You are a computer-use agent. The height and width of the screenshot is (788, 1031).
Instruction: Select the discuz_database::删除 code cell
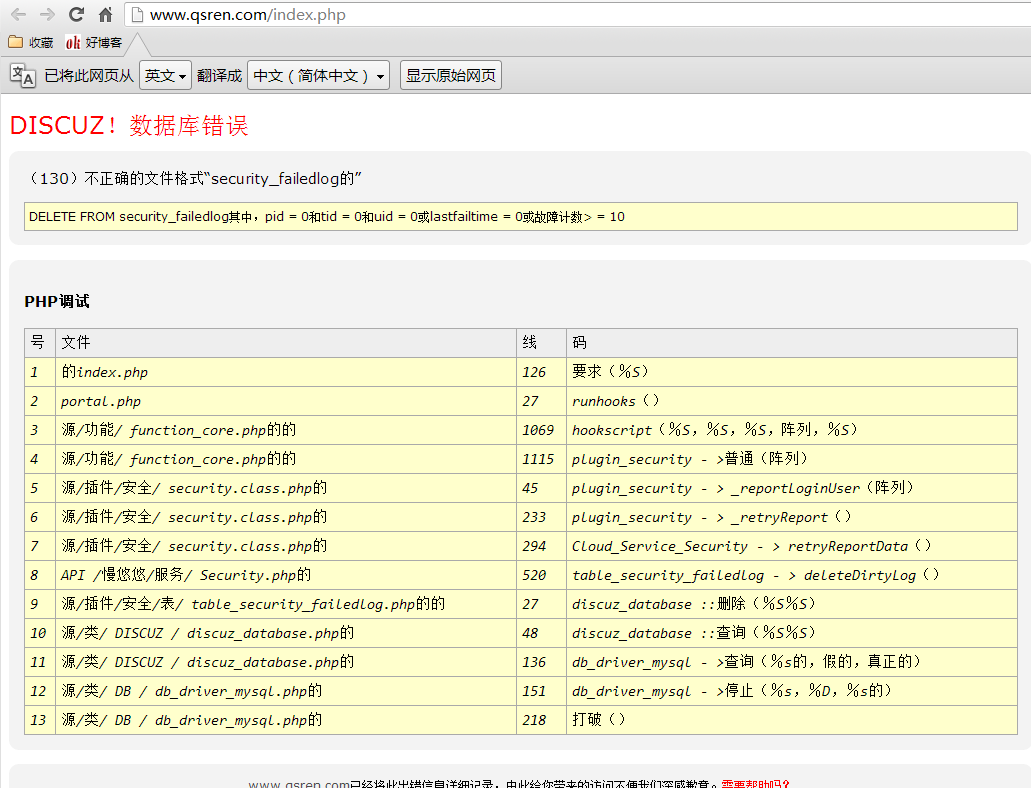pos(792,603)
